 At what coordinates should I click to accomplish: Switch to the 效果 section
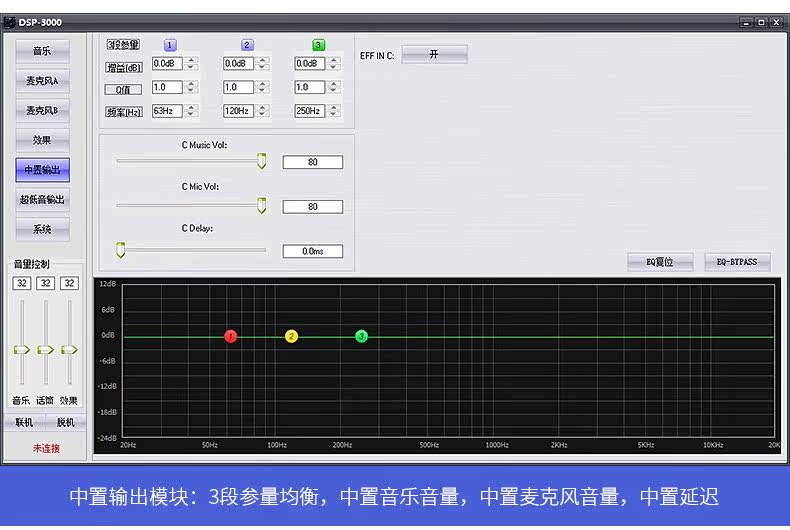click(42, 140)
